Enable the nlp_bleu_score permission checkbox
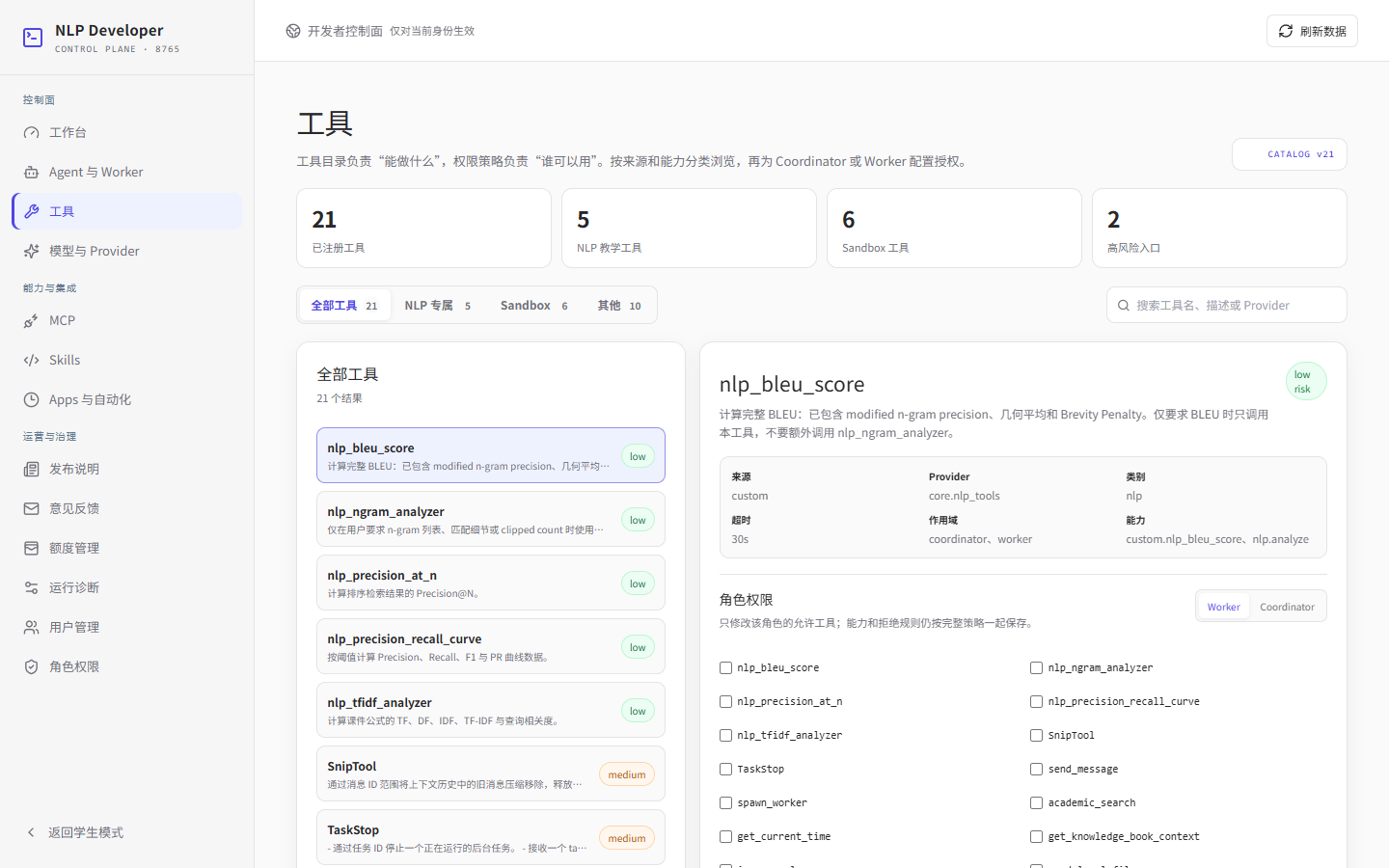Screen dimensions: 1389x868 [x=725, y=667]
